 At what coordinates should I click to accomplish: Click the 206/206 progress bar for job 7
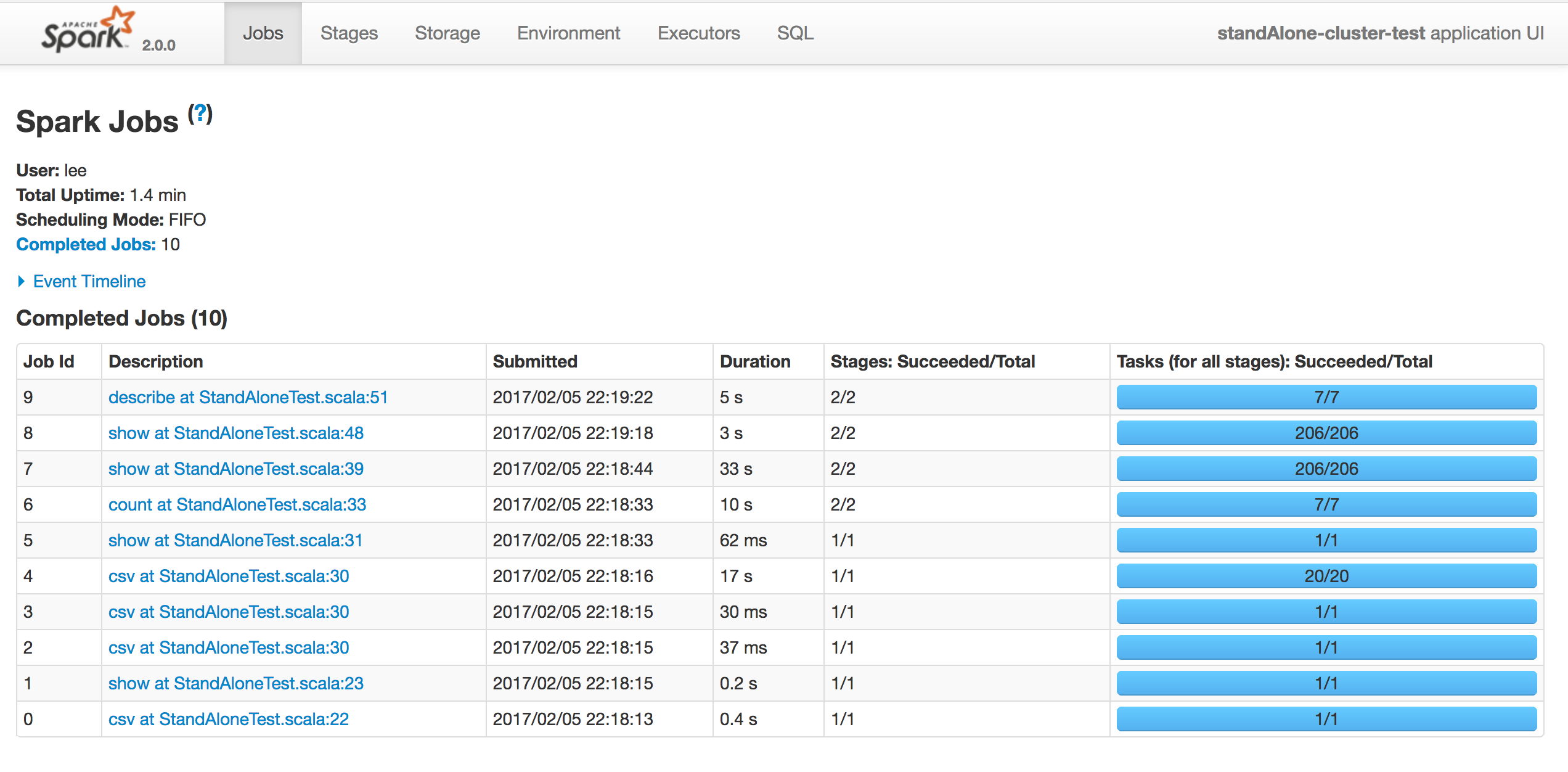pyautogui.click(x=1326, y=469)
